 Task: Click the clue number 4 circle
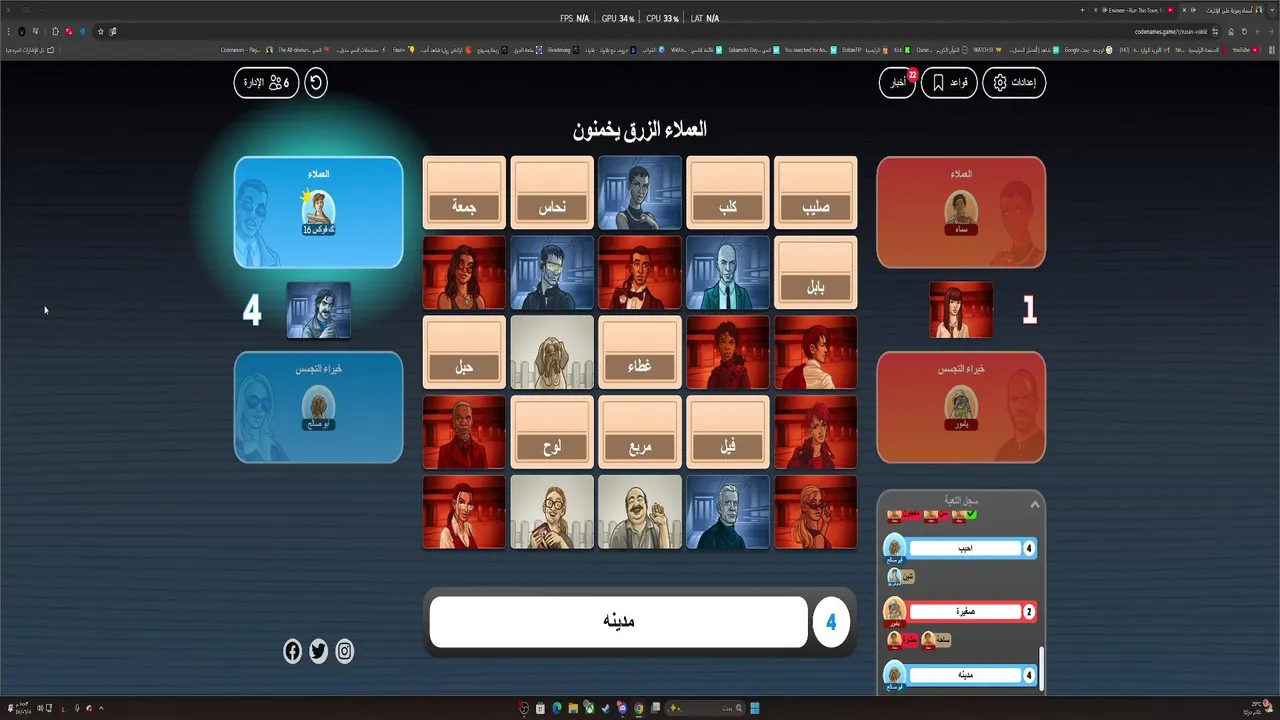coord(831,622)
